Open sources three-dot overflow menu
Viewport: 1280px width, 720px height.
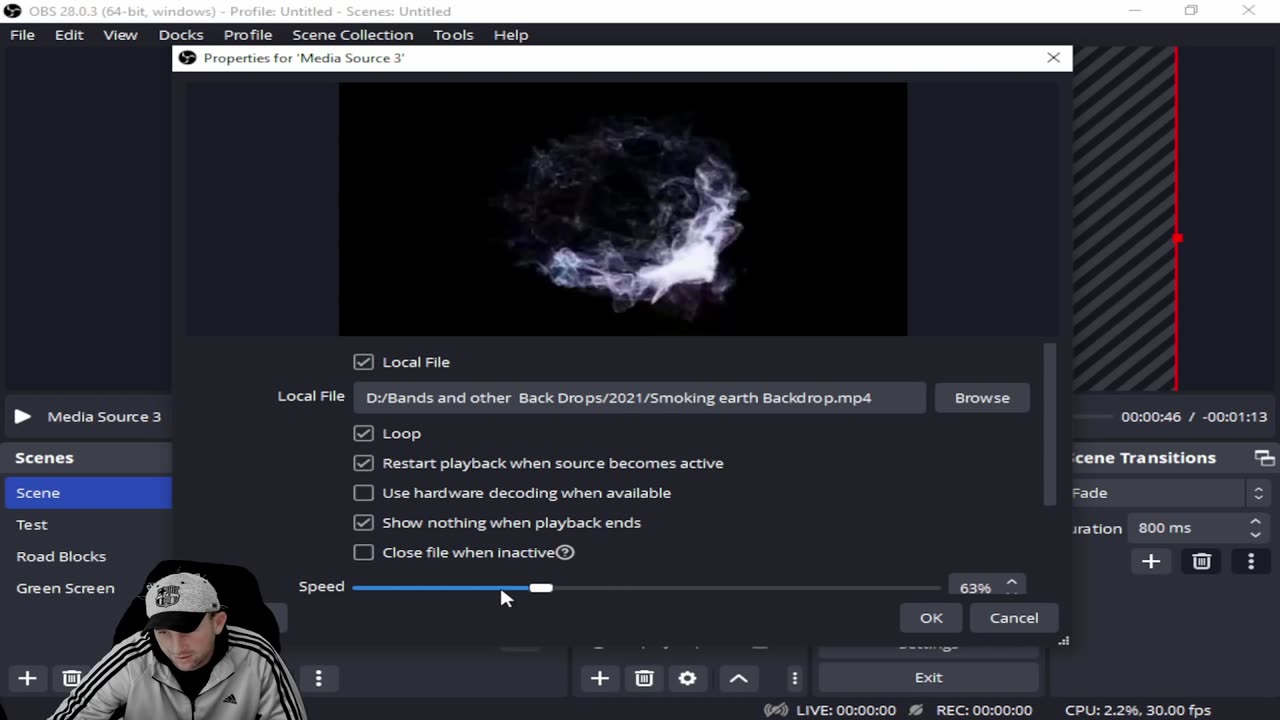click(795, 678)
